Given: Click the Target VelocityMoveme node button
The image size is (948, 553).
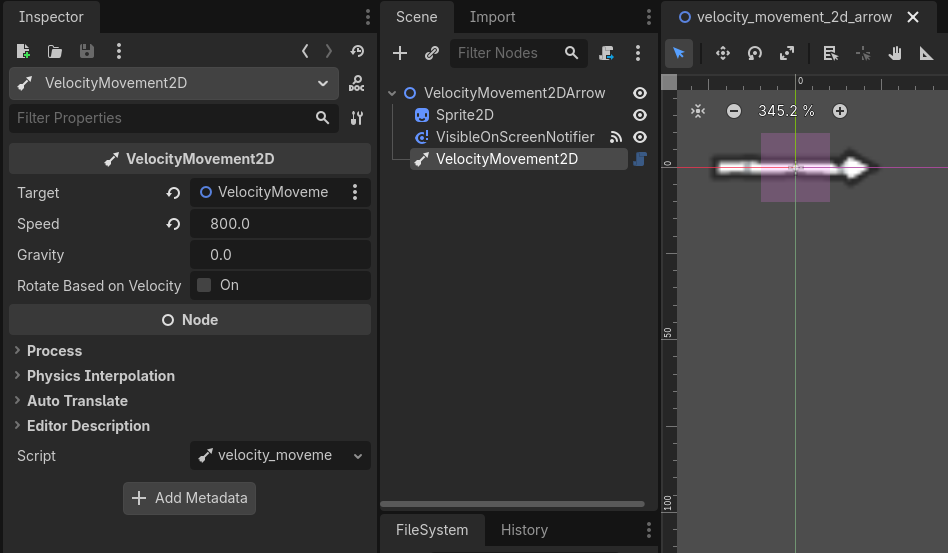Looking at the screenshot, I should [267, 192].
